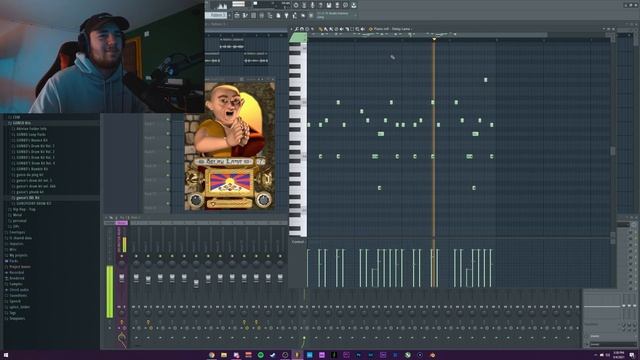The image size is (640, 360).
Task: Open Google Chrome from the taskbar
Action: 211,355
